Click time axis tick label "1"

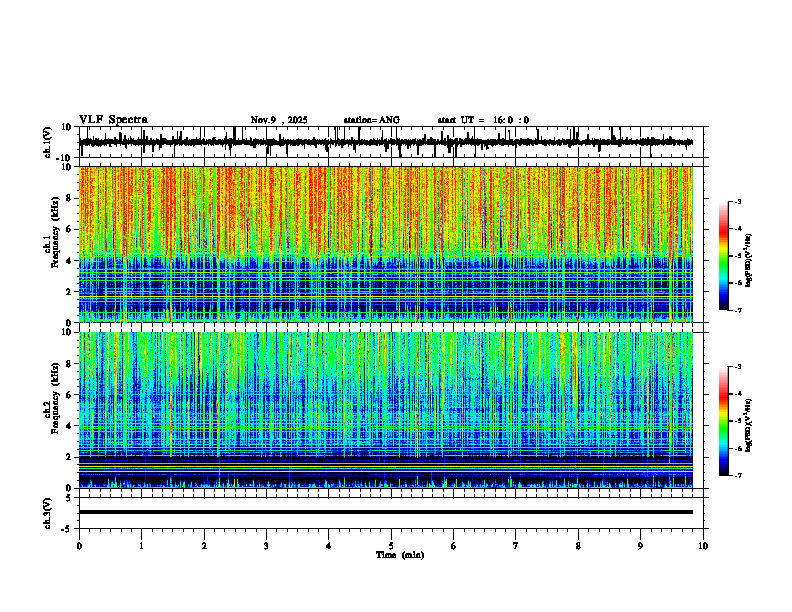(x=141, y=546)
